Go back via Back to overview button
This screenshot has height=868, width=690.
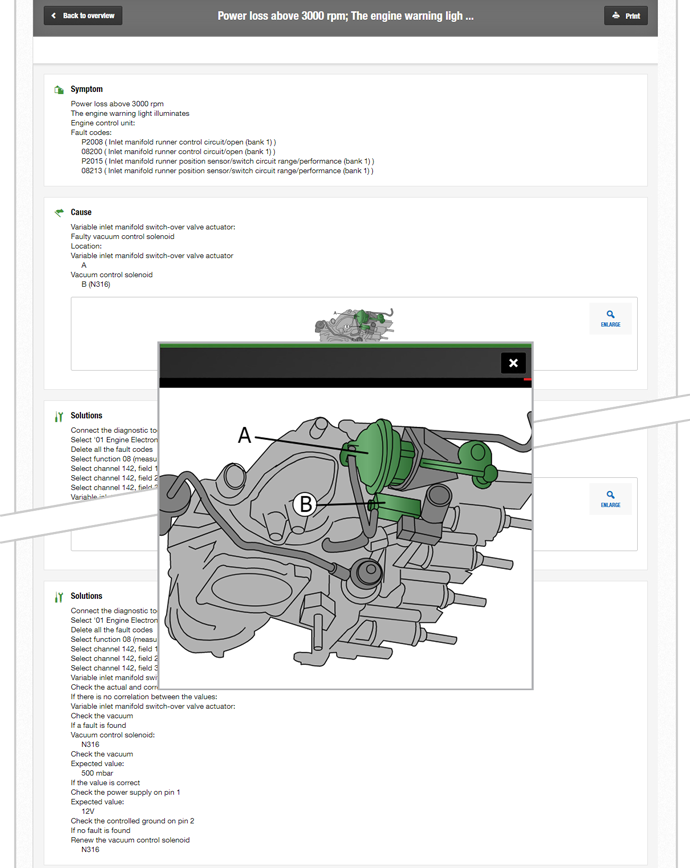click(83, 16)
